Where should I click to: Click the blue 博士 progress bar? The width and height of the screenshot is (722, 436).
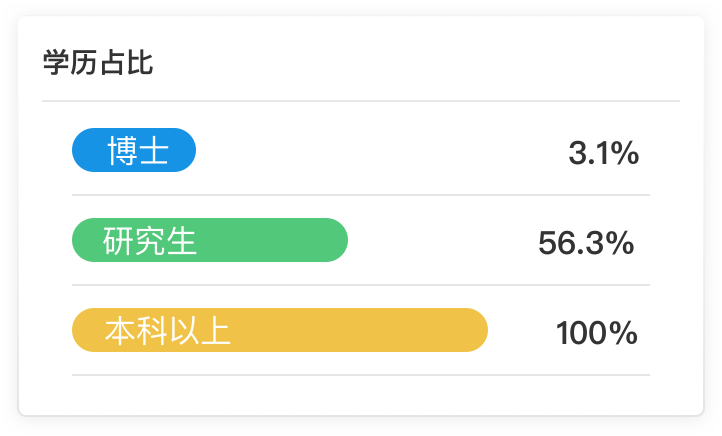click(134, 150)
